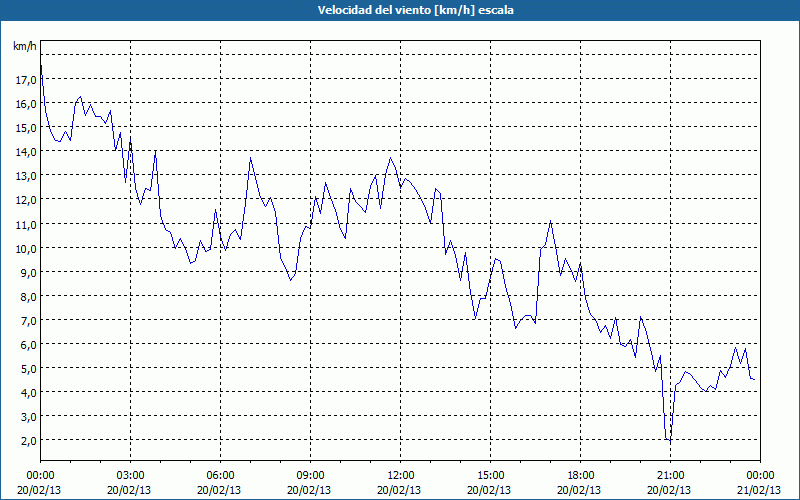Click the 03:00 time axis label
Screen dimensions: 800x500
pos(130,476)
